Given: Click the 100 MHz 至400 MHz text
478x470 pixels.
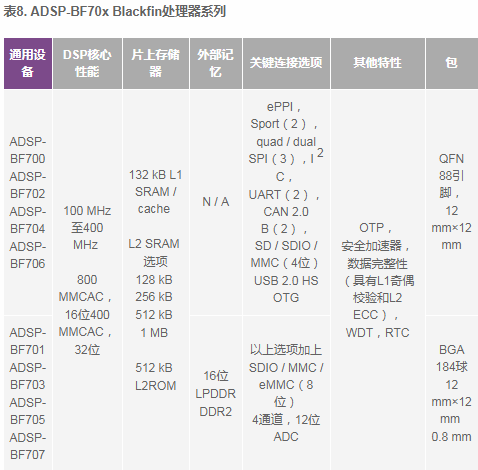Looking at the screenshot, I should point(87,228).
